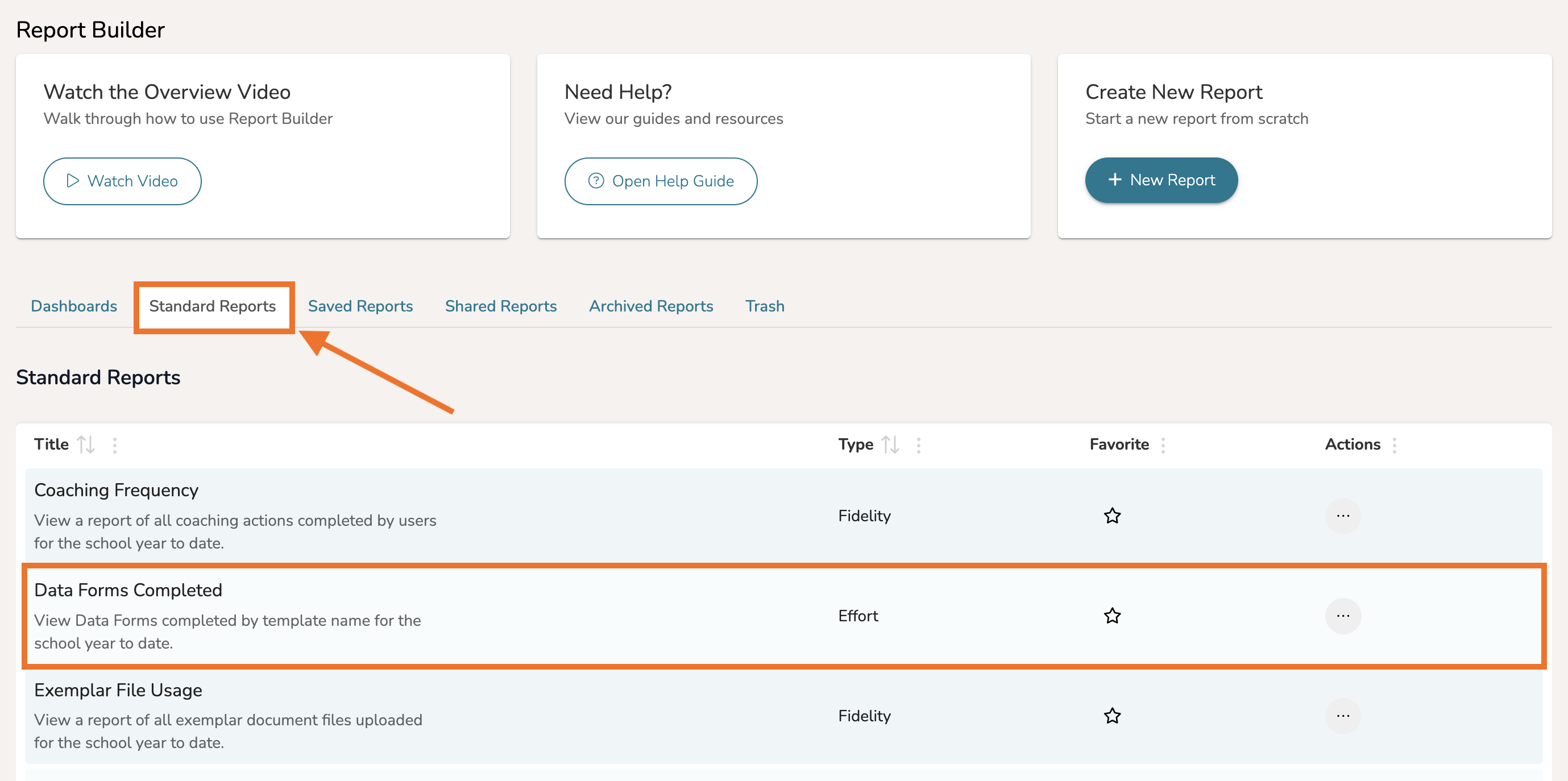Switch to the Saved Reports tab
This screenshot has height=781, width=1568.
point(360,306)
